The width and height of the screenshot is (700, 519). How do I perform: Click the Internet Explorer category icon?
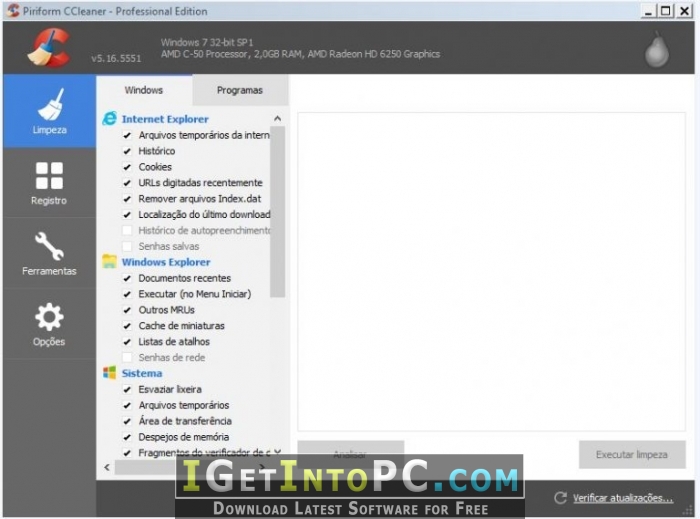click(x=109, y=119)
